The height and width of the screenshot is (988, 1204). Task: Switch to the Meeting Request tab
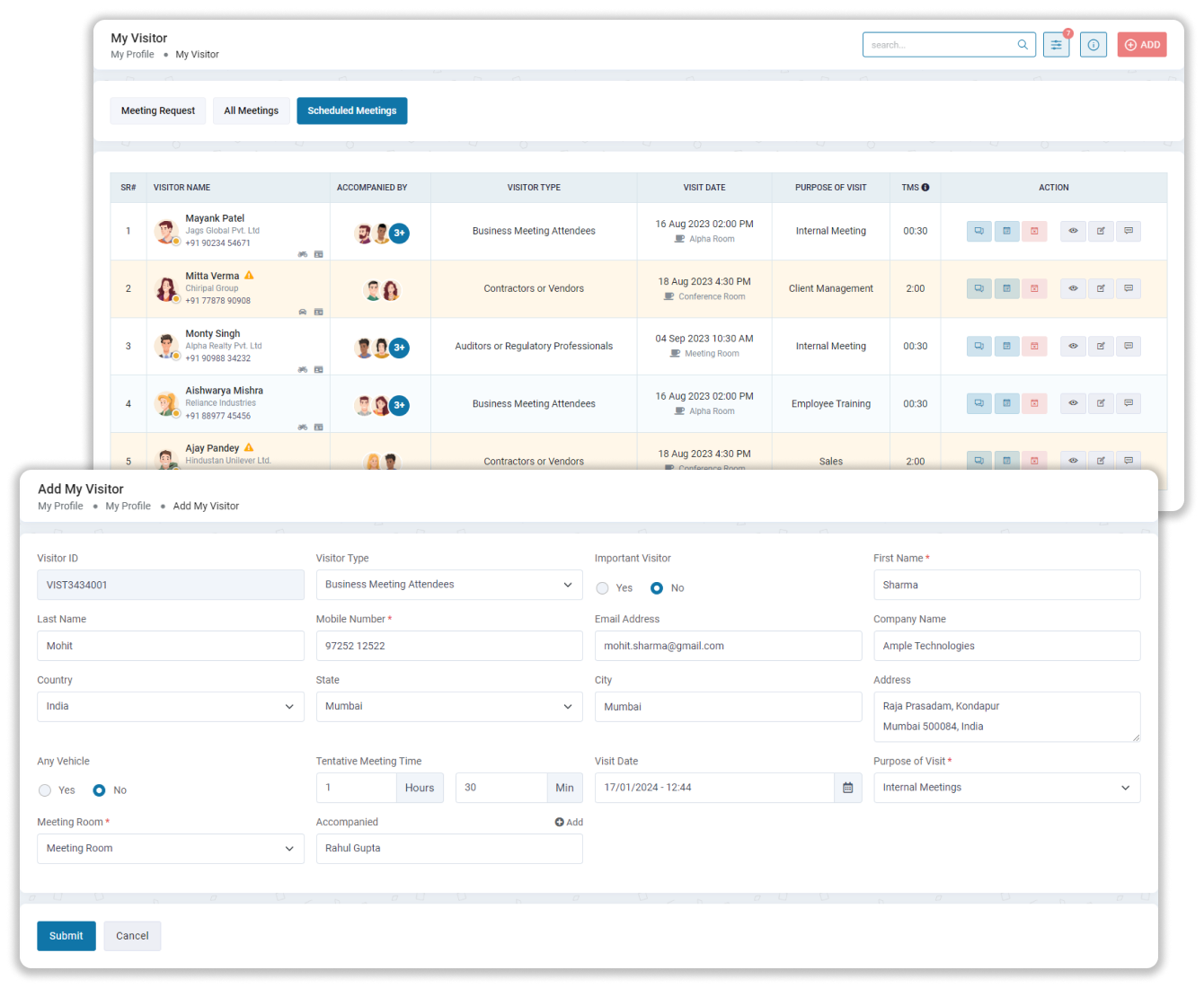coord(158,110)
